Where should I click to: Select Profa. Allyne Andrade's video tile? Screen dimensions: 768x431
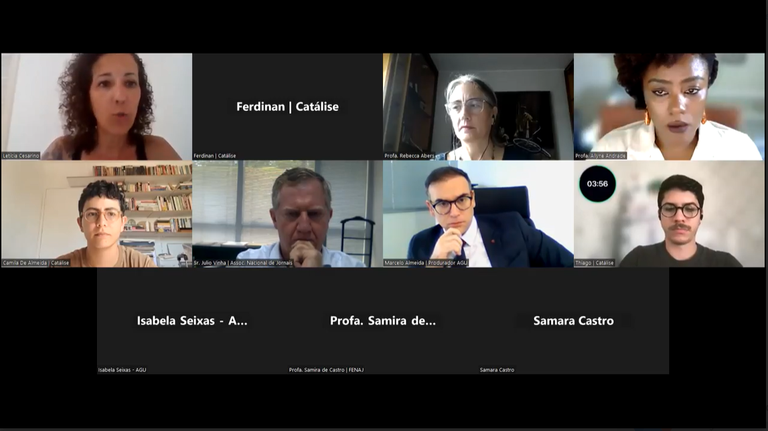tap(669, 106)
